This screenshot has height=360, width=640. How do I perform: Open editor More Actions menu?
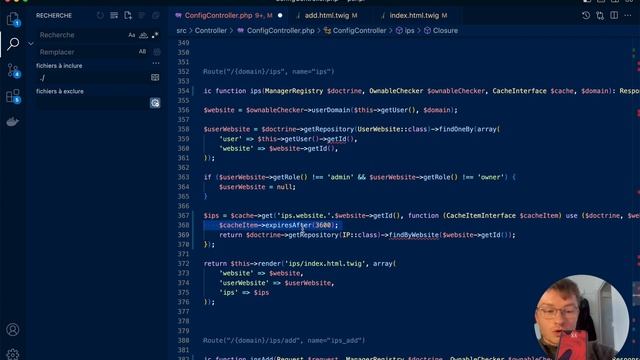[x=628, y=16]
